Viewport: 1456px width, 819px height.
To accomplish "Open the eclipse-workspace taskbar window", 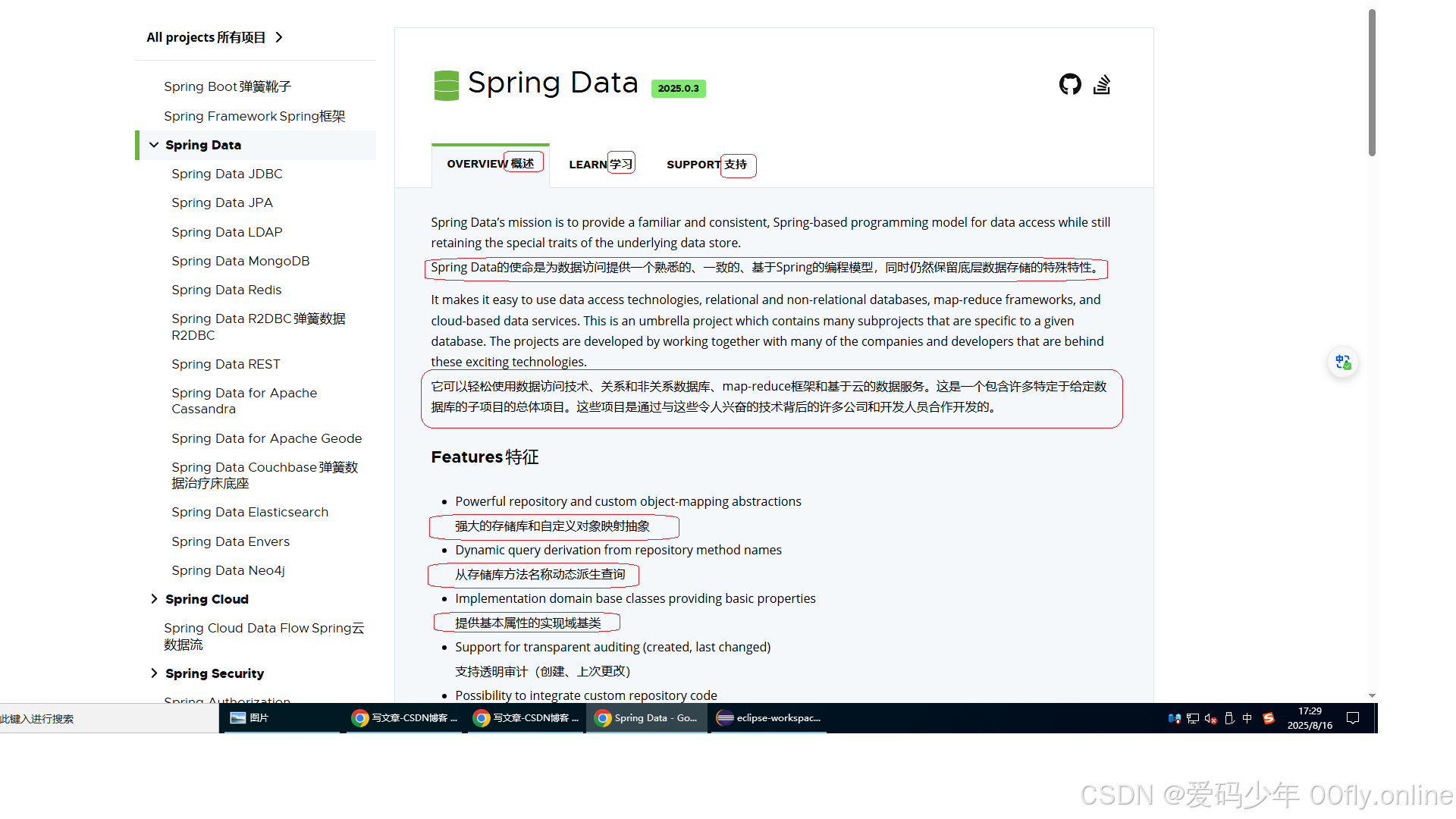I will (x=769, y=717).
